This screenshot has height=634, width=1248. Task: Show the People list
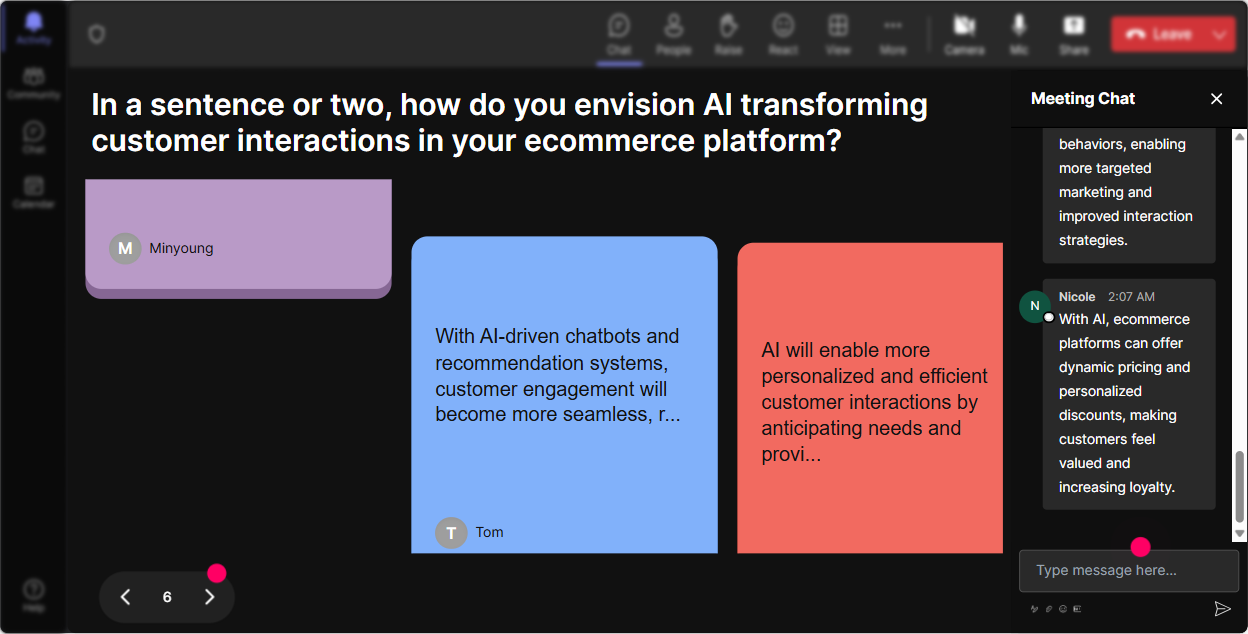pyautogui.click(x=673, y=34)
